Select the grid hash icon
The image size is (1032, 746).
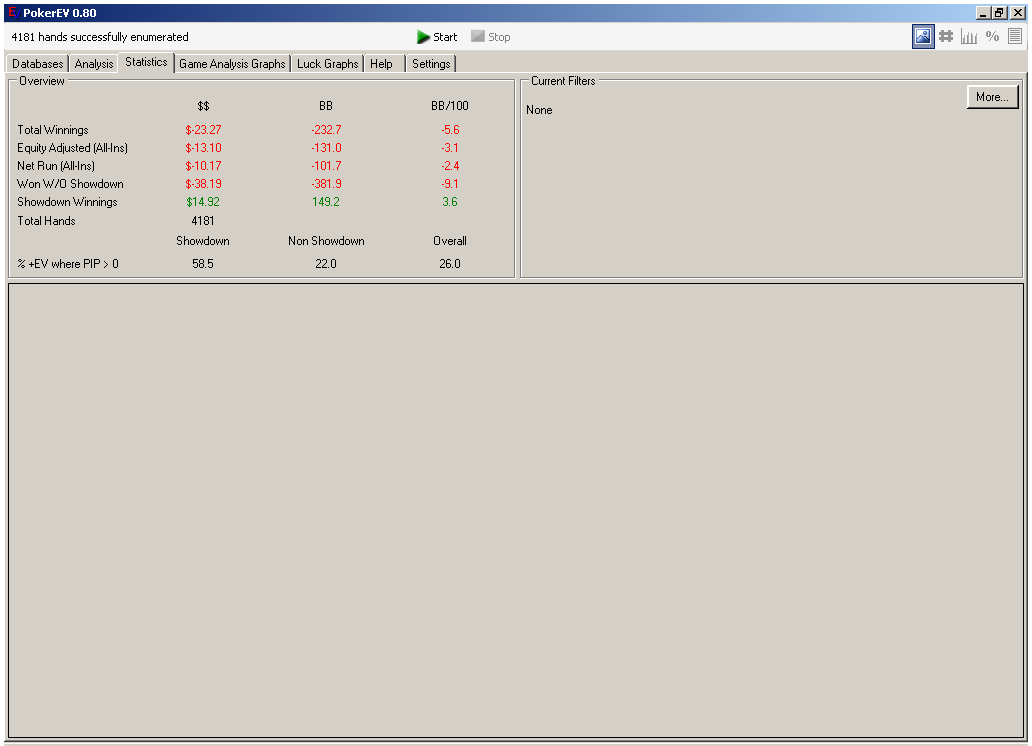[x=945, y=37]
